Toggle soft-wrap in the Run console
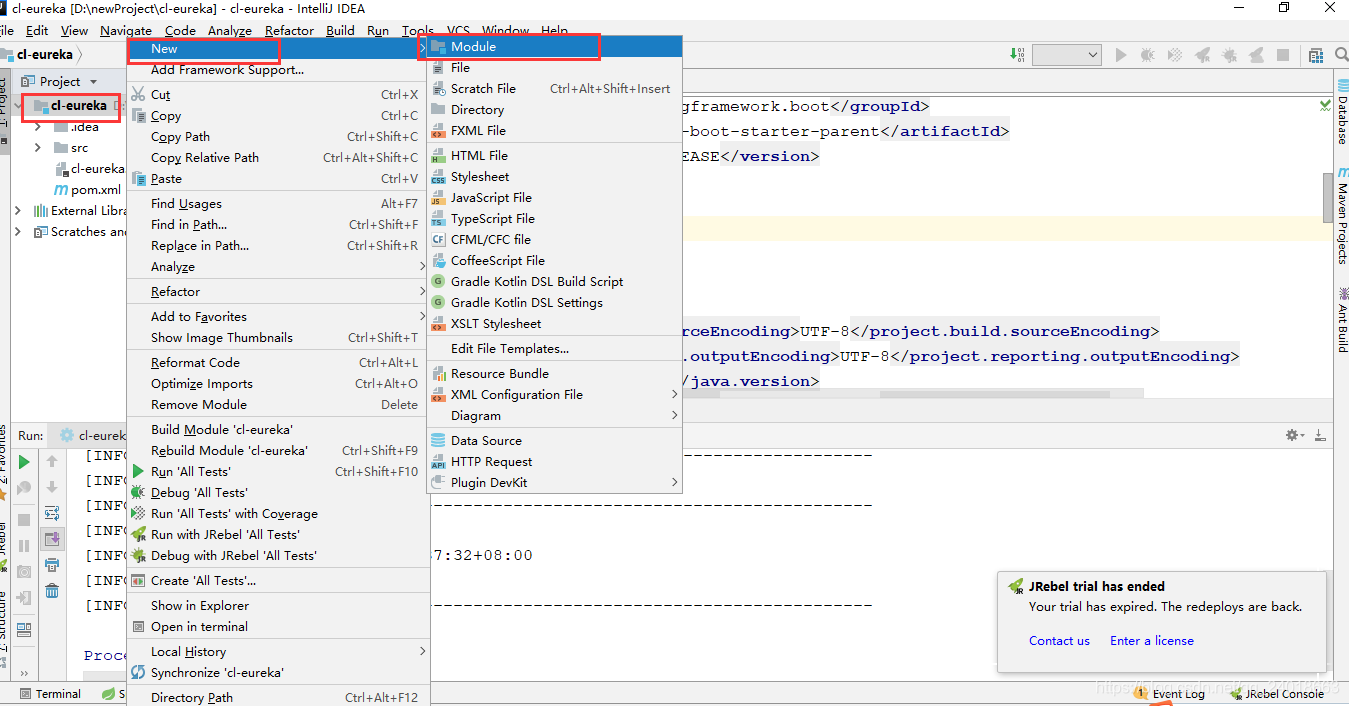The image size is (1349, 706). pyautogui.click(x=52, y=513)
